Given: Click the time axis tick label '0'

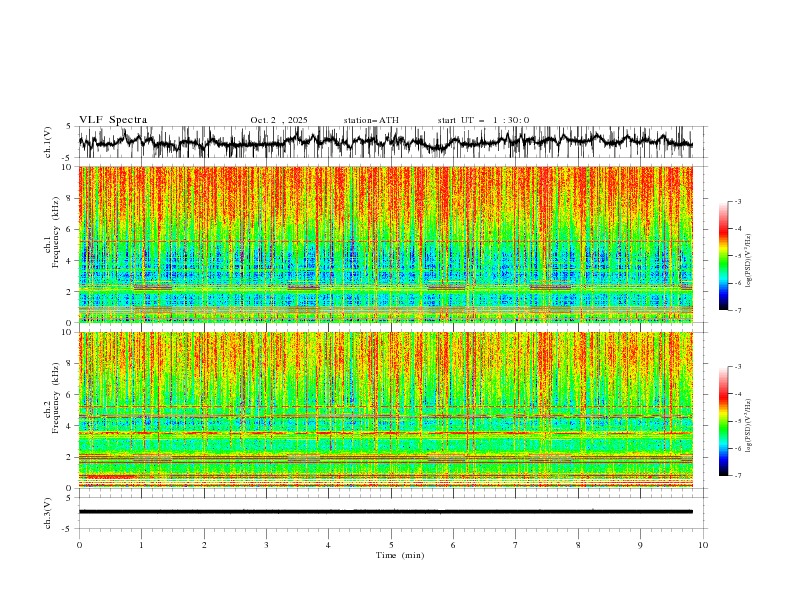Looking at the screenshot, I should click(79, 545).
